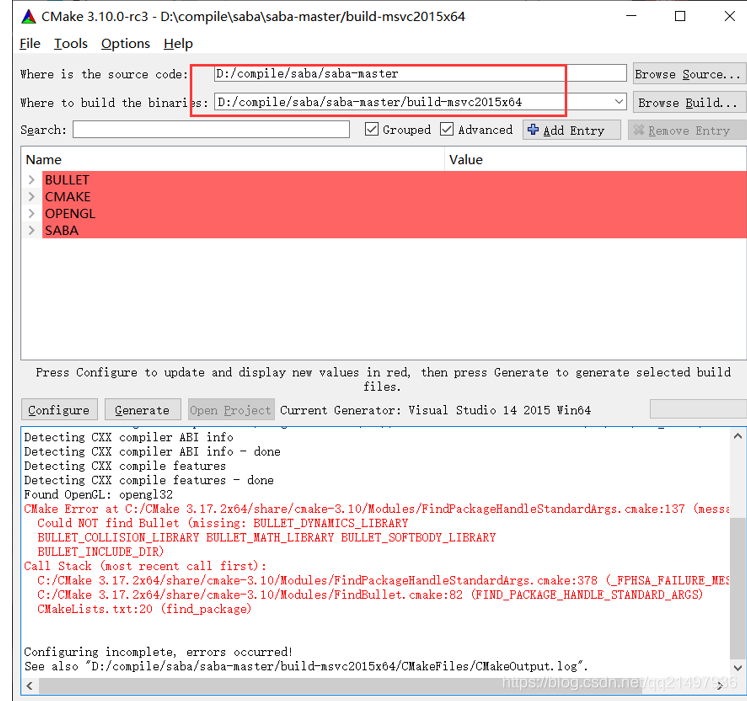Select the OPENGL row label

pyautogui.click(x=70, y=213)
